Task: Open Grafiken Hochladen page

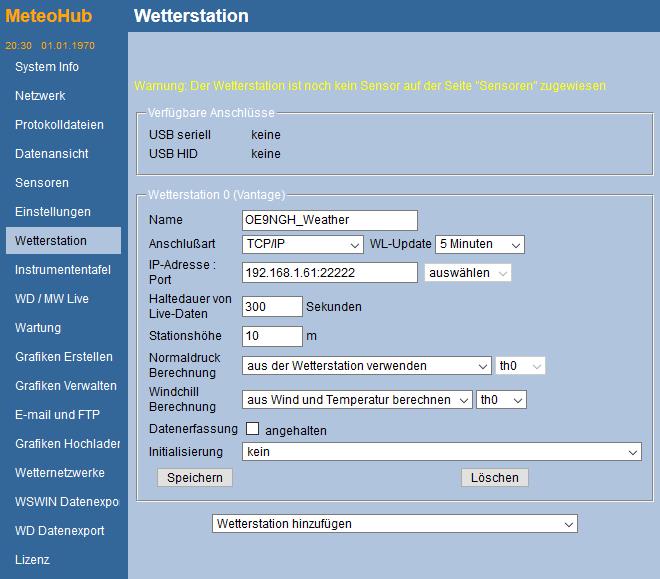Action: (67, 444)
